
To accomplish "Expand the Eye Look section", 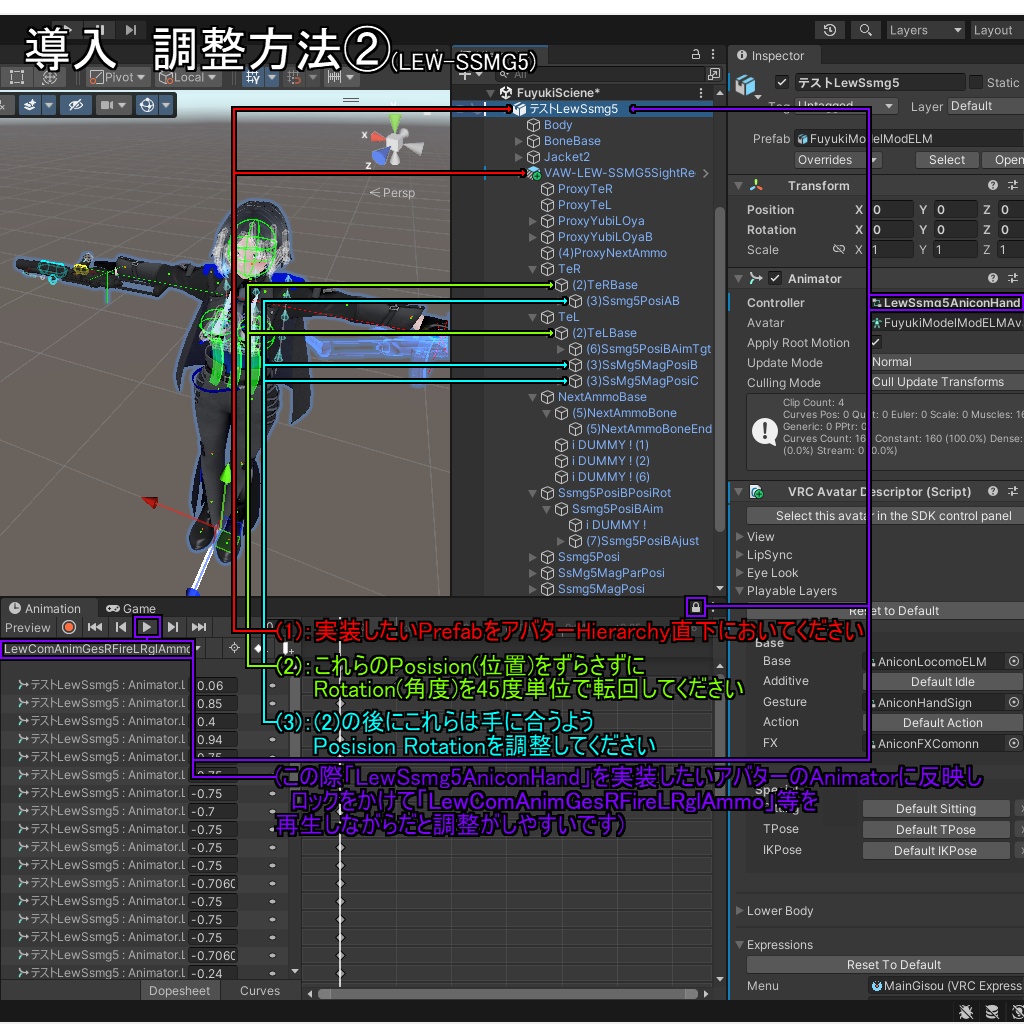I will [x=740, y=573].
